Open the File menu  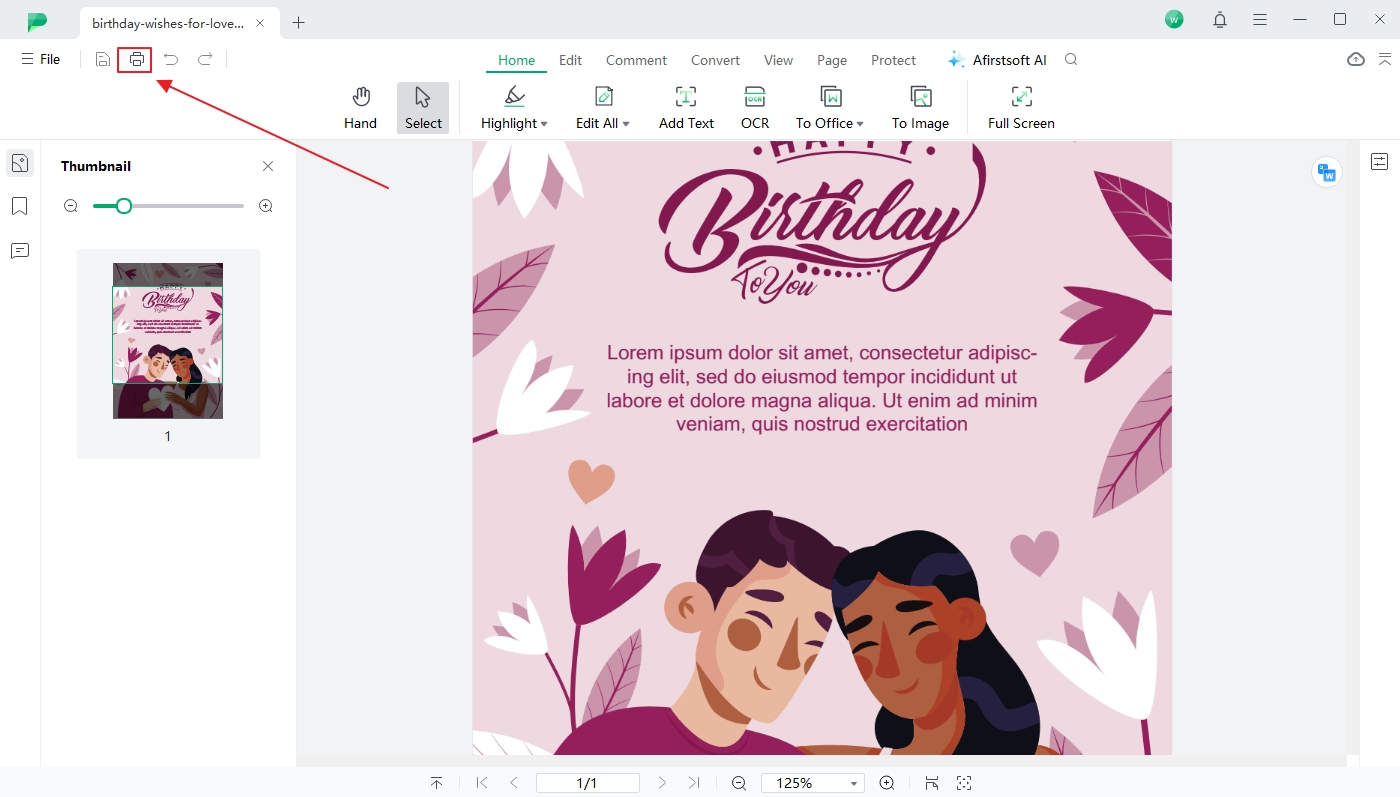[41, 60]
